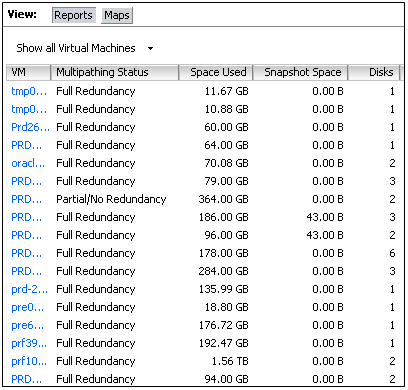
Task: Open the prf10... virtual machine link
Action: click(29, 361)
